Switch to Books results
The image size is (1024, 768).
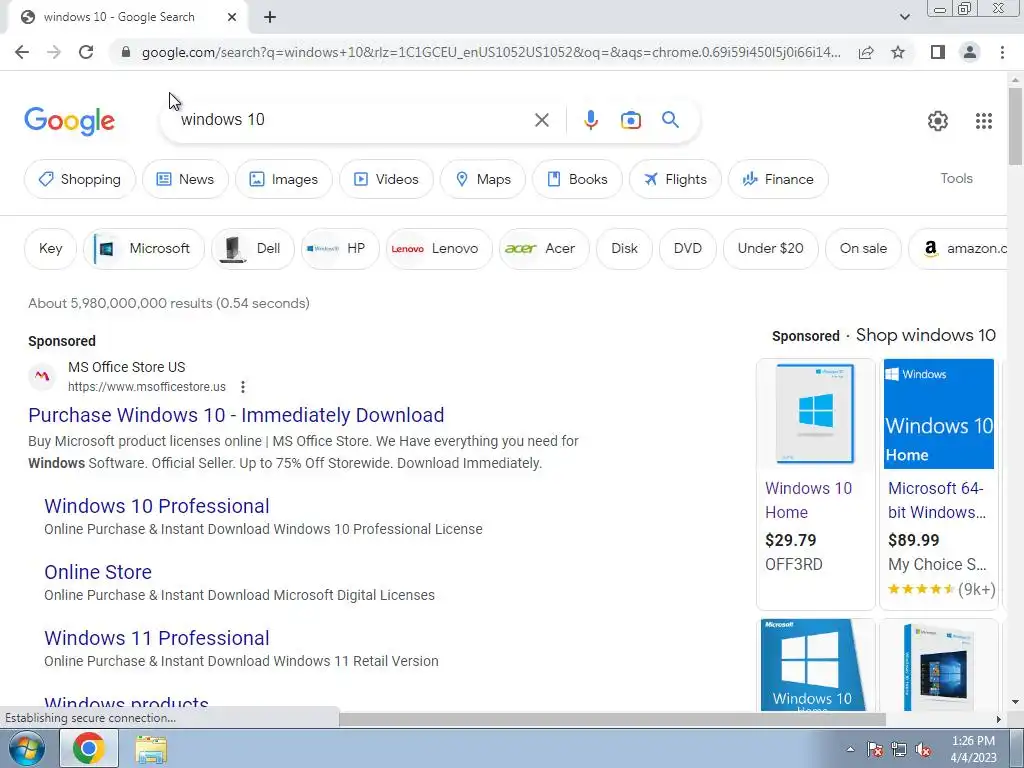577,179
